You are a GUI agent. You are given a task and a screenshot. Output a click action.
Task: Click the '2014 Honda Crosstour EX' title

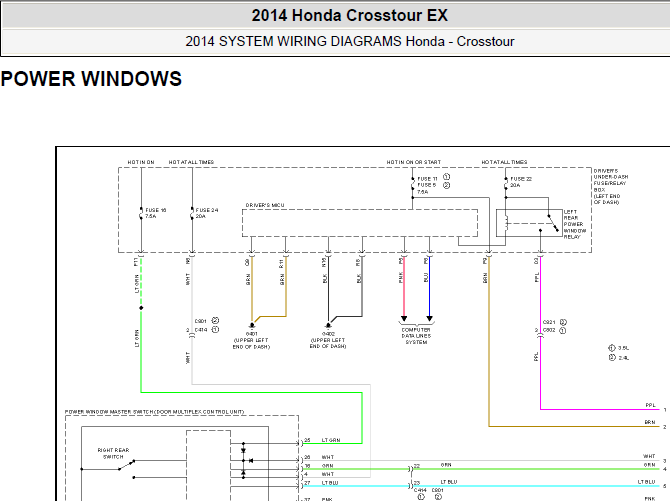click(x=349, y=15)
